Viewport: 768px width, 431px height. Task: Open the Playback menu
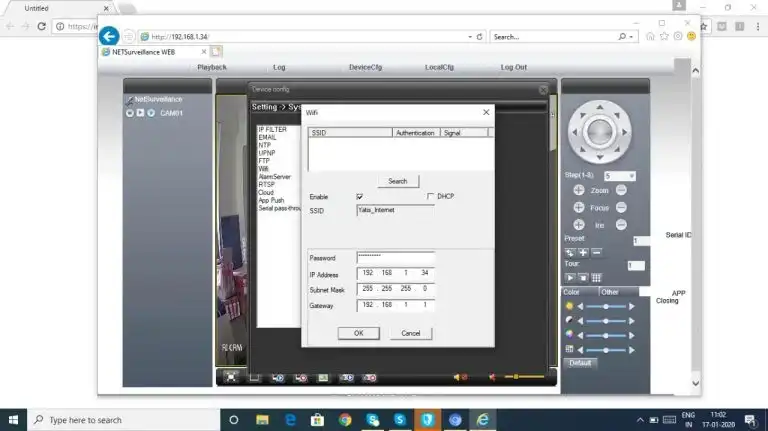click(211, 67)
